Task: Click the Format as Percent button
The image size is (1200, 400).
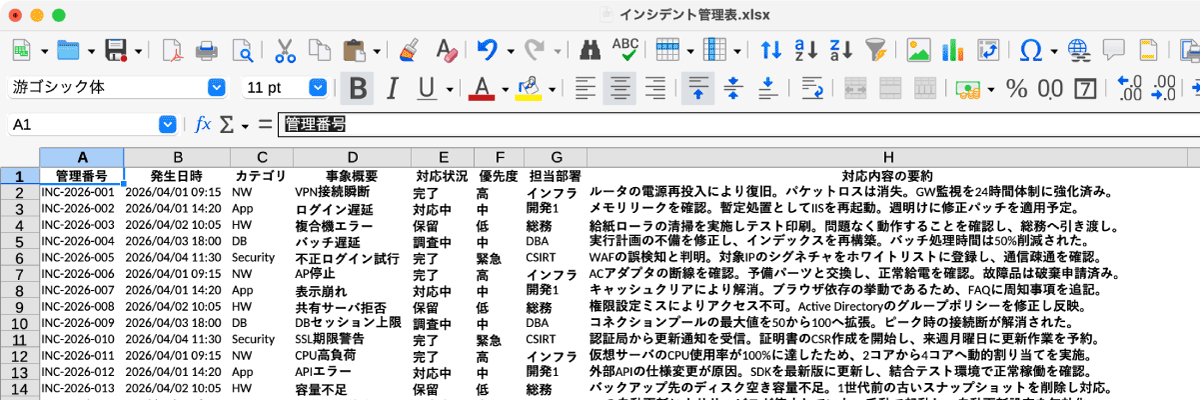Action: click(x=1017, y=88)
